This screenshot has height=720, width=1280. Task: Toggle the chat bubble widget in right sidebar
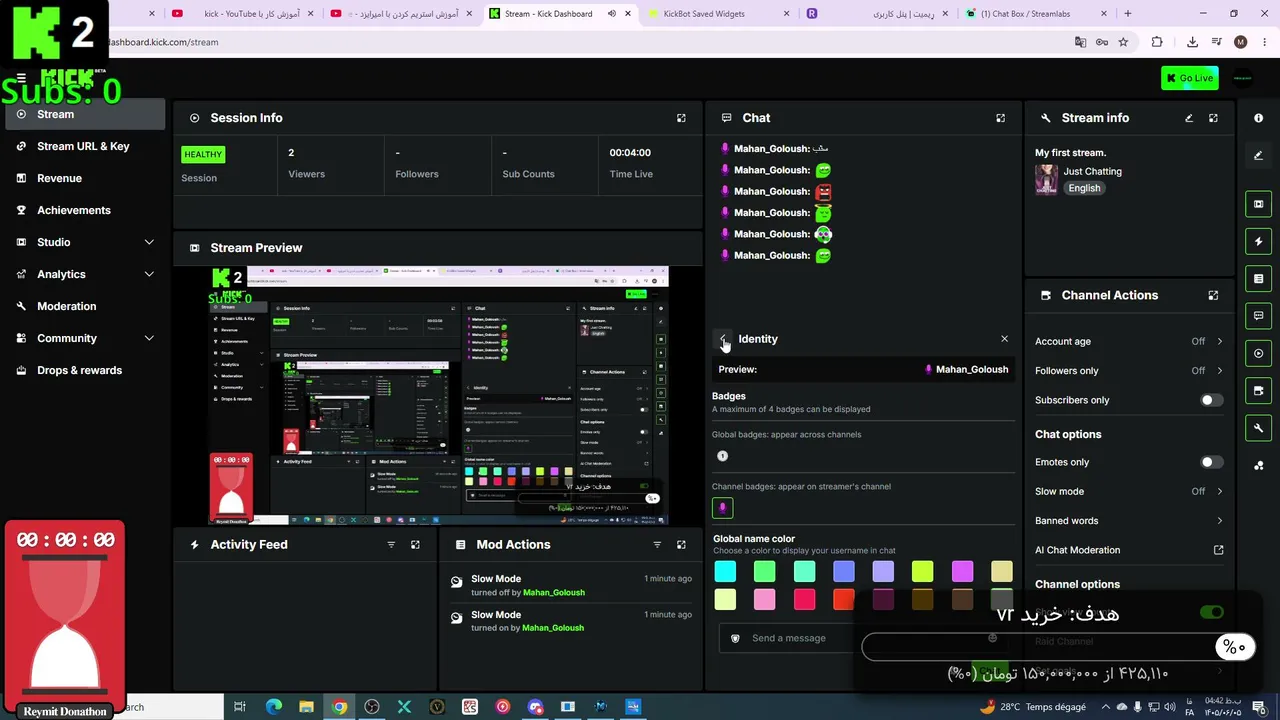coord(1258,316)
